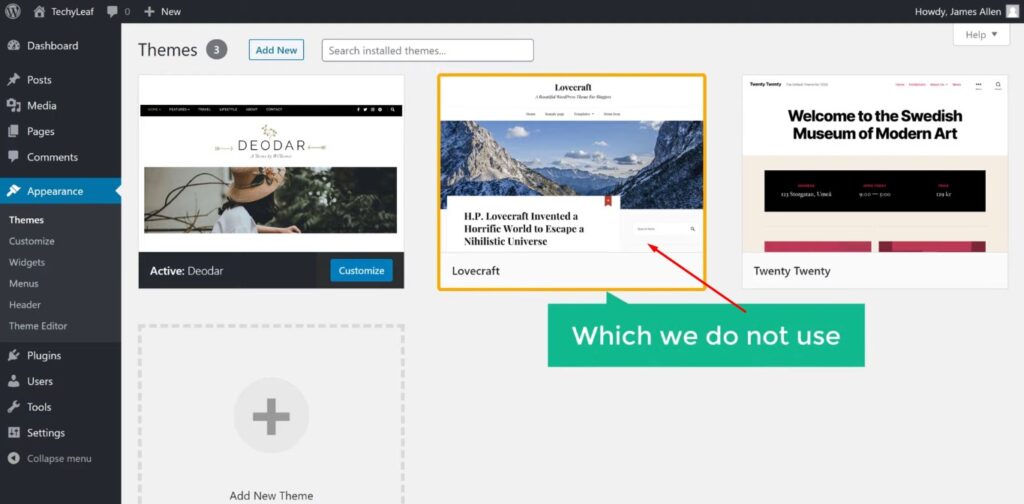Click the Add New themes button
The height and width of the screenshot is (504, 1024).
pos(276,50)
